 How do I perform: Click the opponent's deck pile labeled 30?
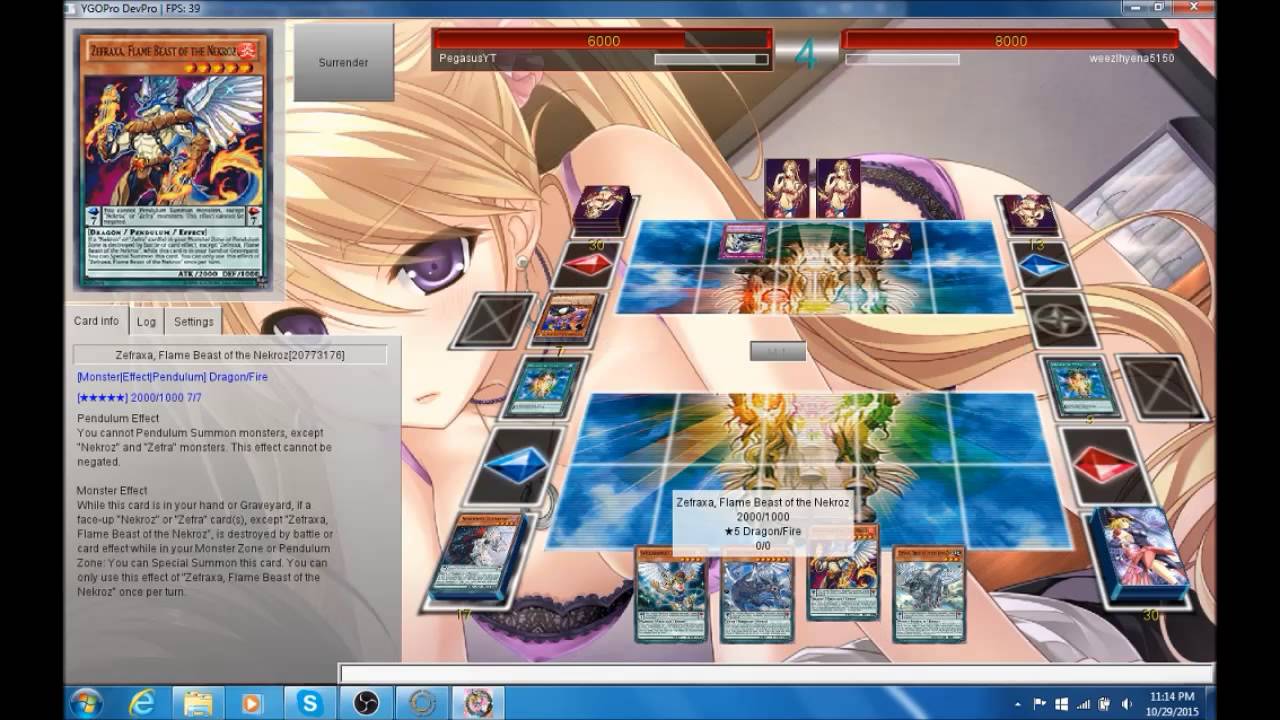click(602, 210)
